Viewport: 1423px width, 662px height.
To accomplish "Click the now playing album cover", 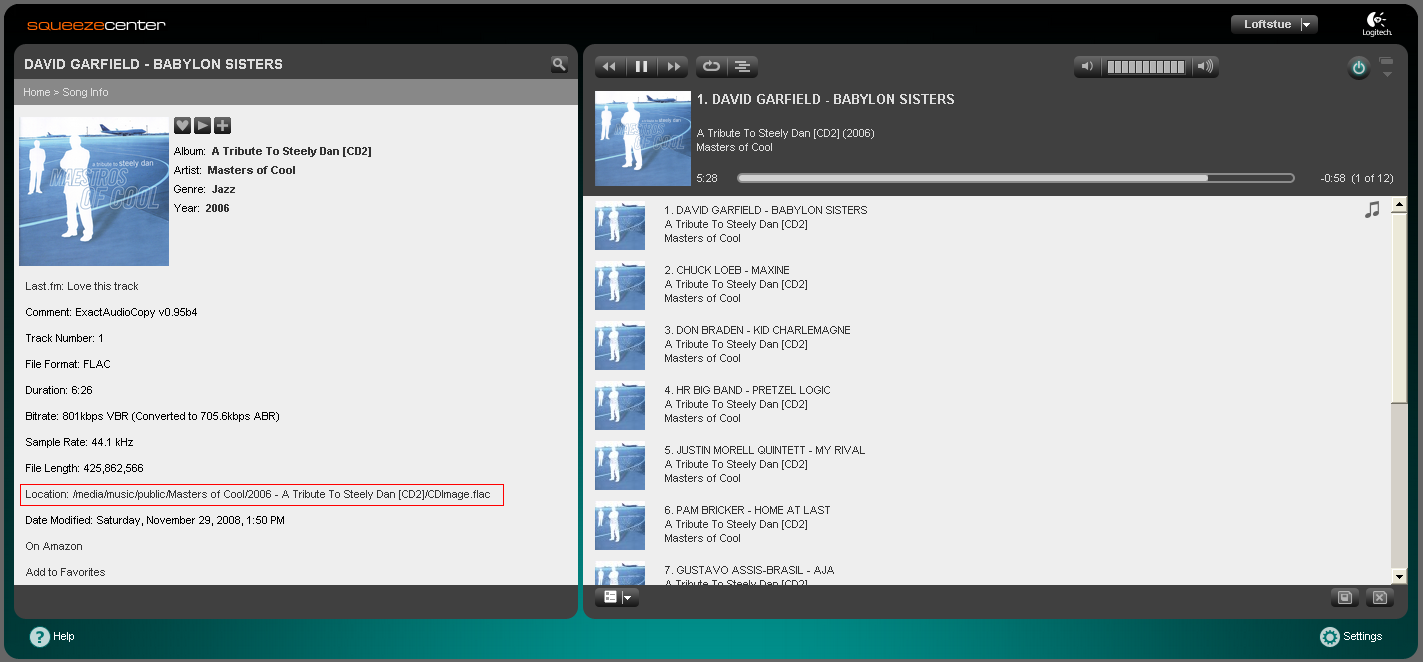I will [643, 139].
